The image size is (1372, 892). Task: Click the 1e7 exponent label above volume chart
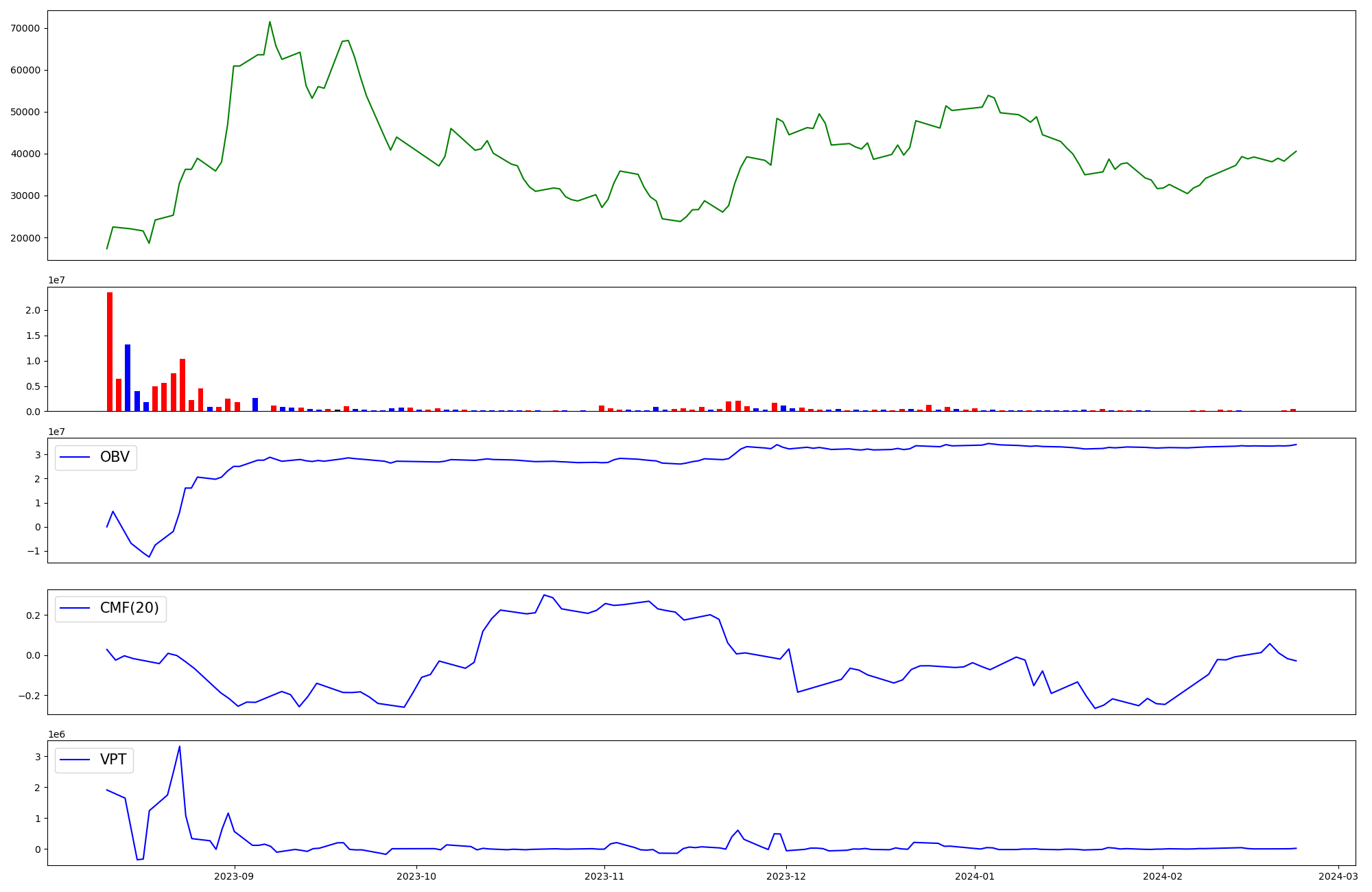pyautogui.click(x=56, y=280)
